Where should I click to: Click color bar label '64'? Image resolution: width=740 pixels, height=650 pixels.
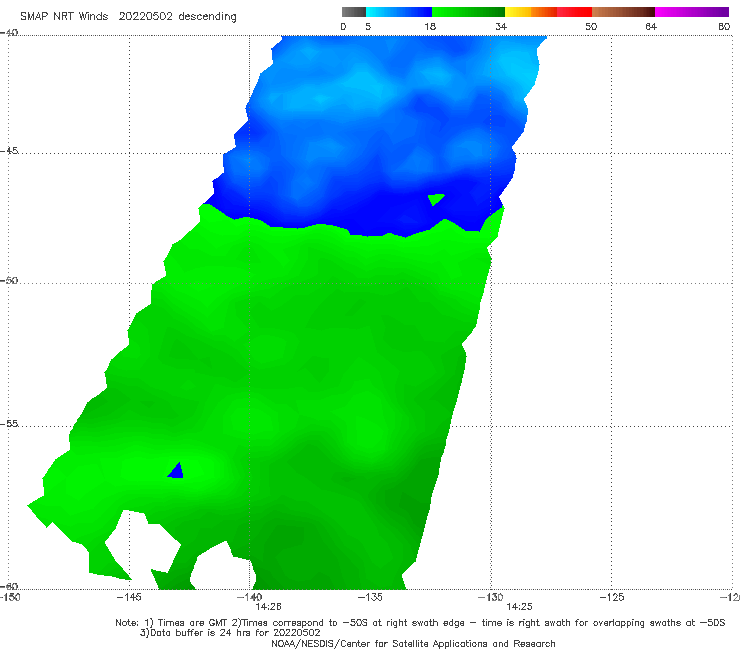651,27
